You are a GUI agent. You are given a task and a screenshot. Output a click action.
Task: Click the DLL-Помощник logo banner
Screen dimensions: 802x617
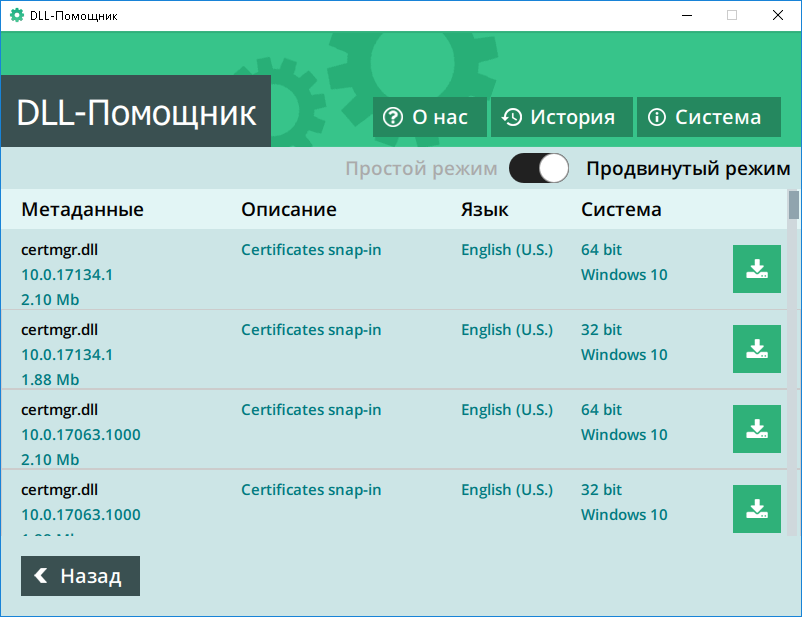[x=136, y=112]
